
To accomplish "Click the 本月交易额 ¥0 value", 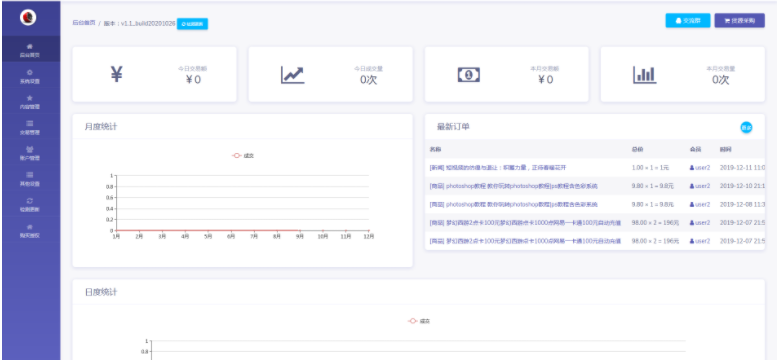I will tap(545, 79).
